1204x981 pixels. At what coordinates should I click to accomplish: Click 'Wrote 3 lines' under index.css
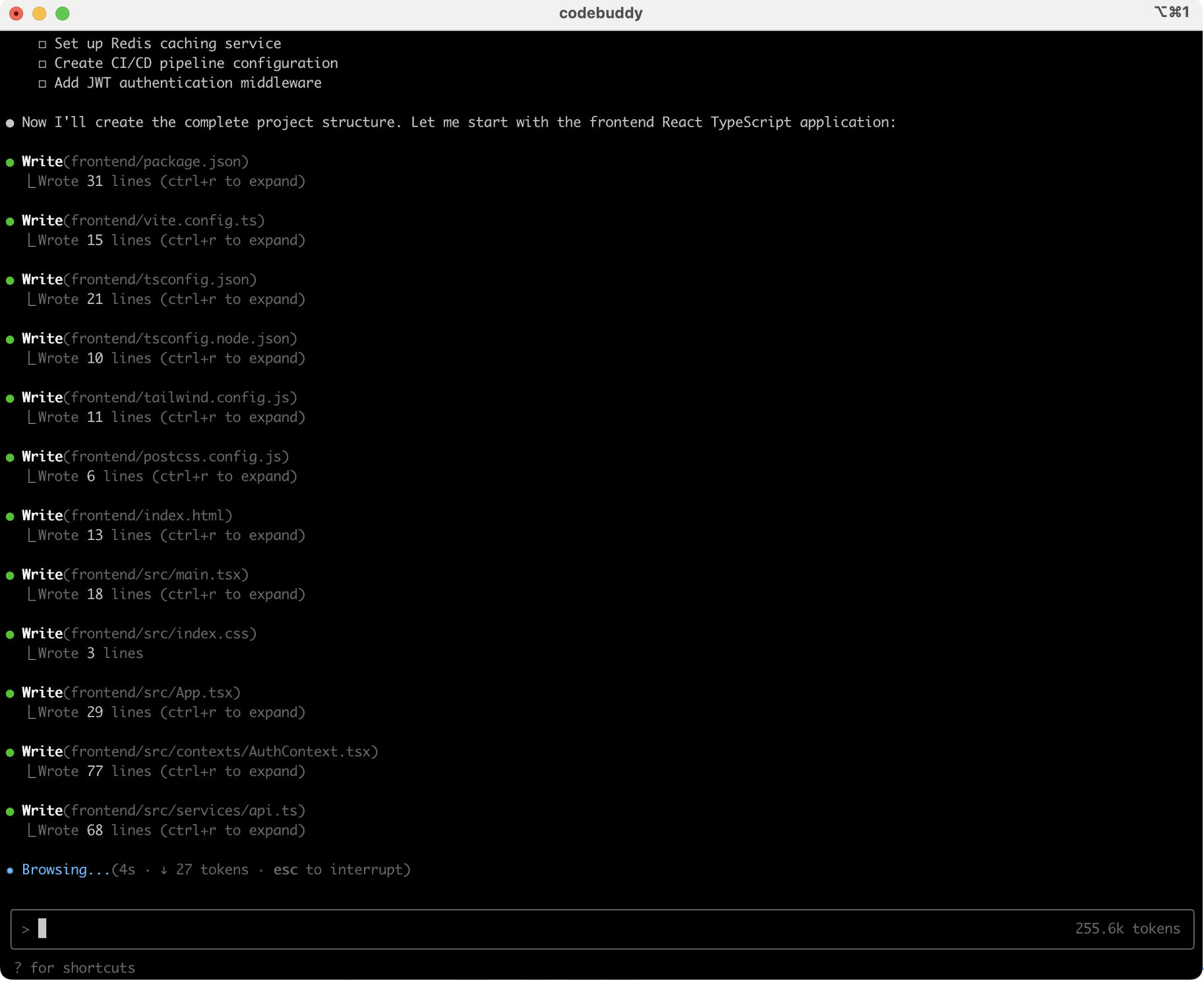90,653
